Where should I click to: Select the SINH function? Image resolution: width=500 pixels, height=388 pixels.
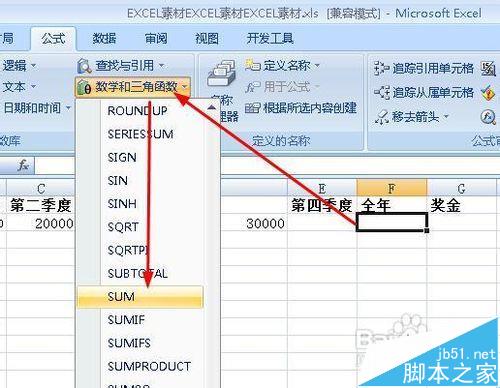[140, 204]
